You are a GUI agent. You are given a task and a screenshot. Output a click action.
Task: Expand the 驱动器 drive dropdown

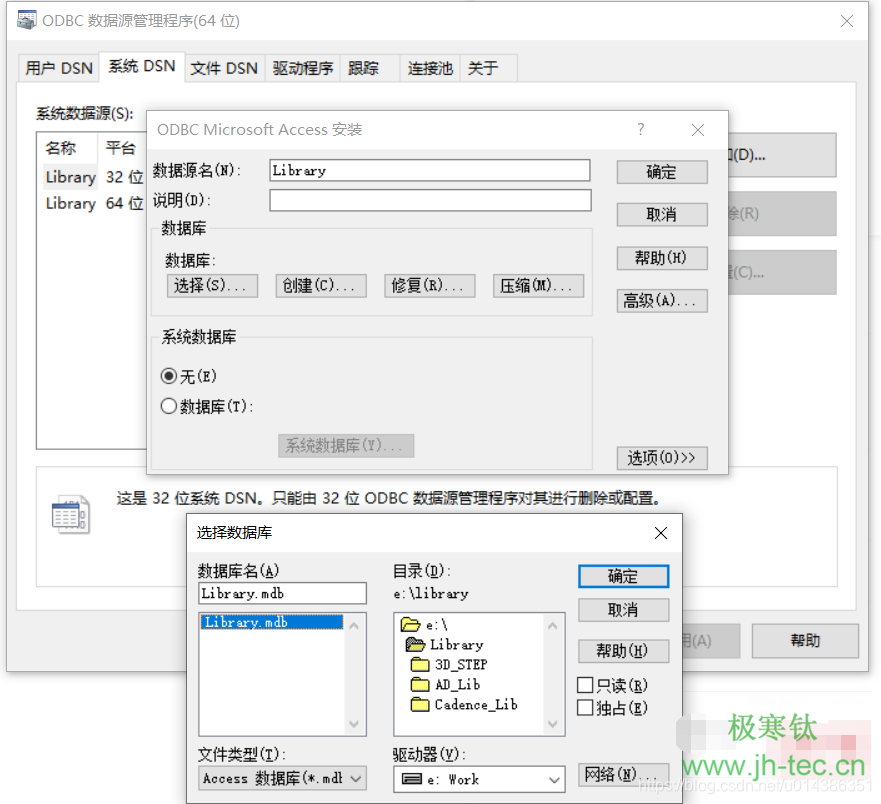(x=555, y=779)
